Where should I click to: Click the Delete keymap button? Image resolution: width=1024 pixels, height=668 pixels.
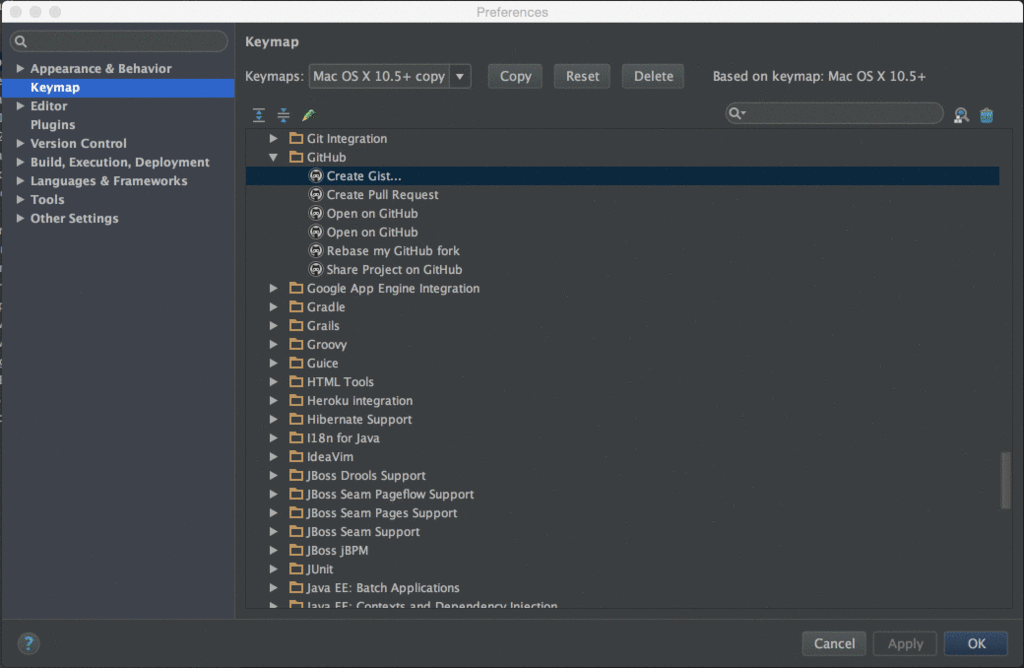[x=653, y=76]
